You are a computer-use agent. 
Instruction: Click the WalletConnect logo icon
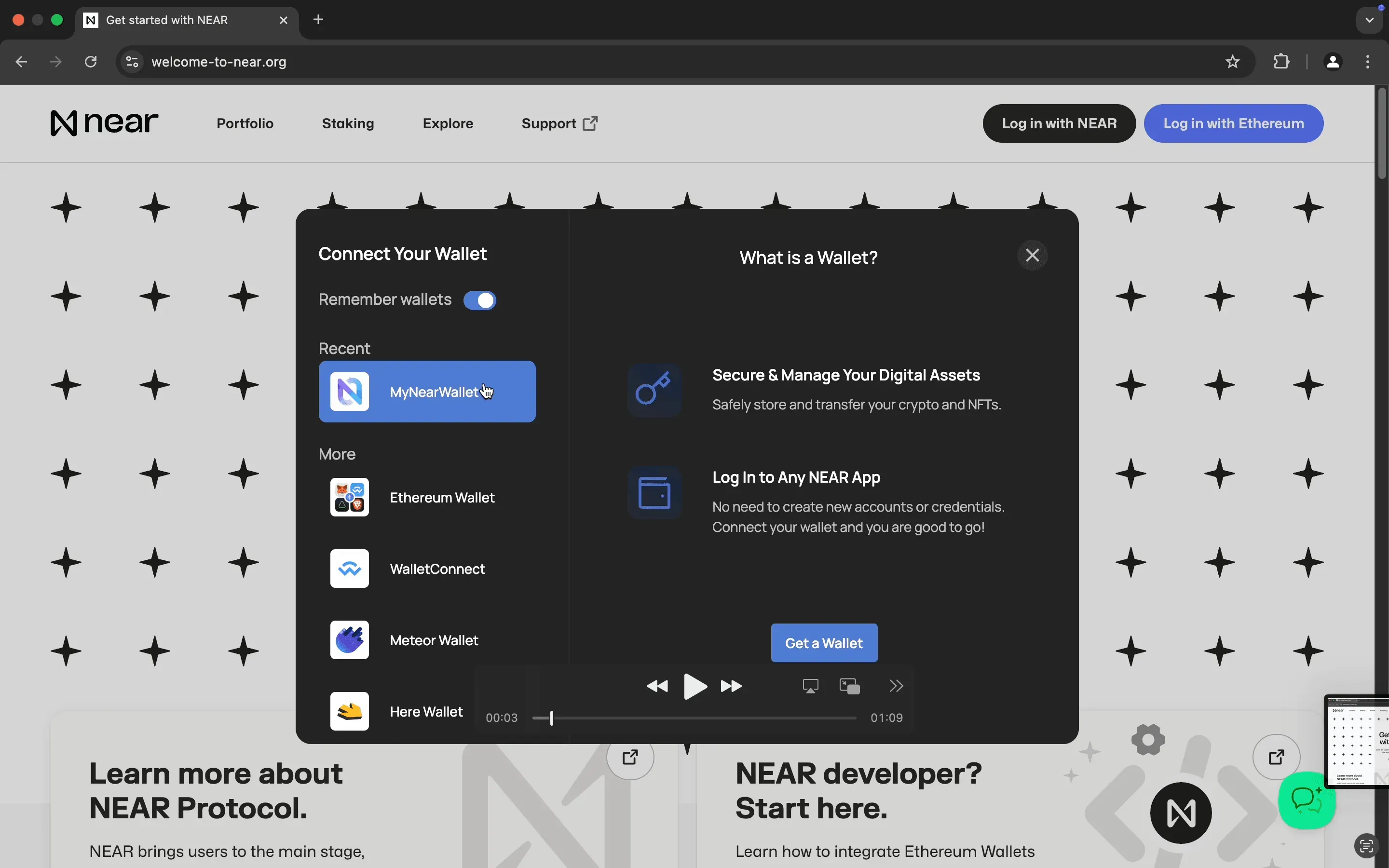[x=350, y=569]
